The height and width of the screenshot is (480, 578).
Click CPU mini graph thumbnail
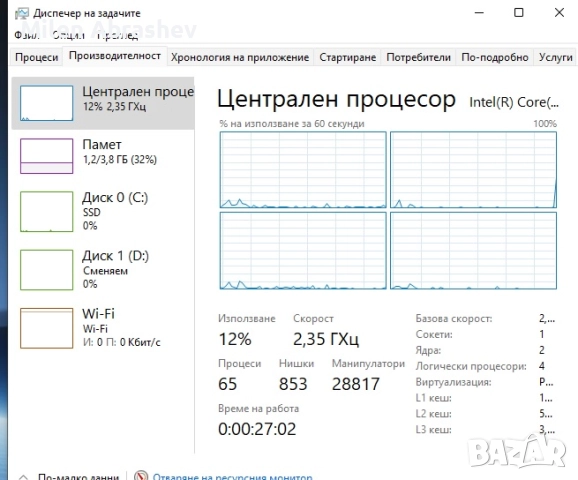tap(46, 103)
